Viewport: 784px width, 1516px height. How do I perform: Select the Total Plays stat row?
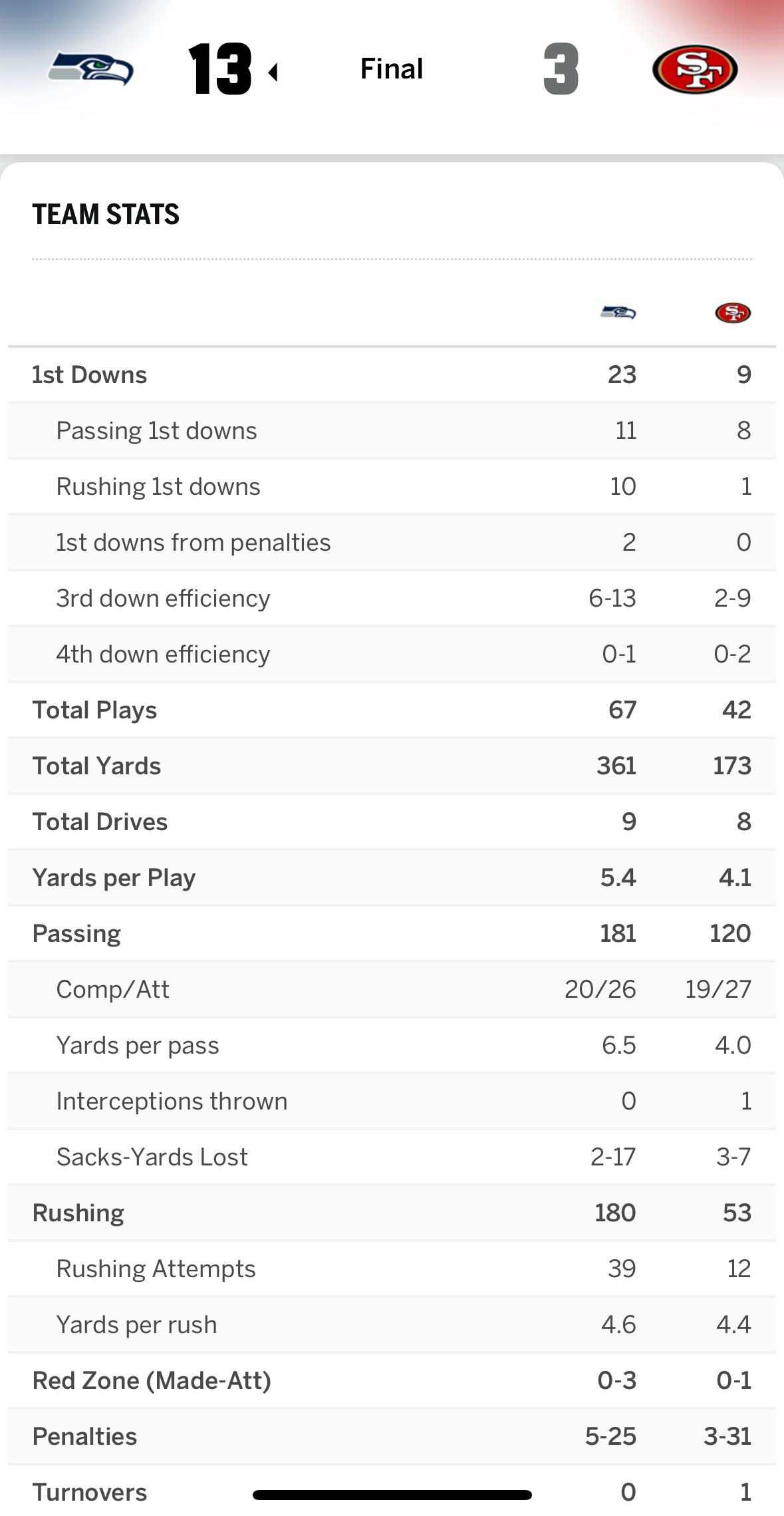click(95, 710)
